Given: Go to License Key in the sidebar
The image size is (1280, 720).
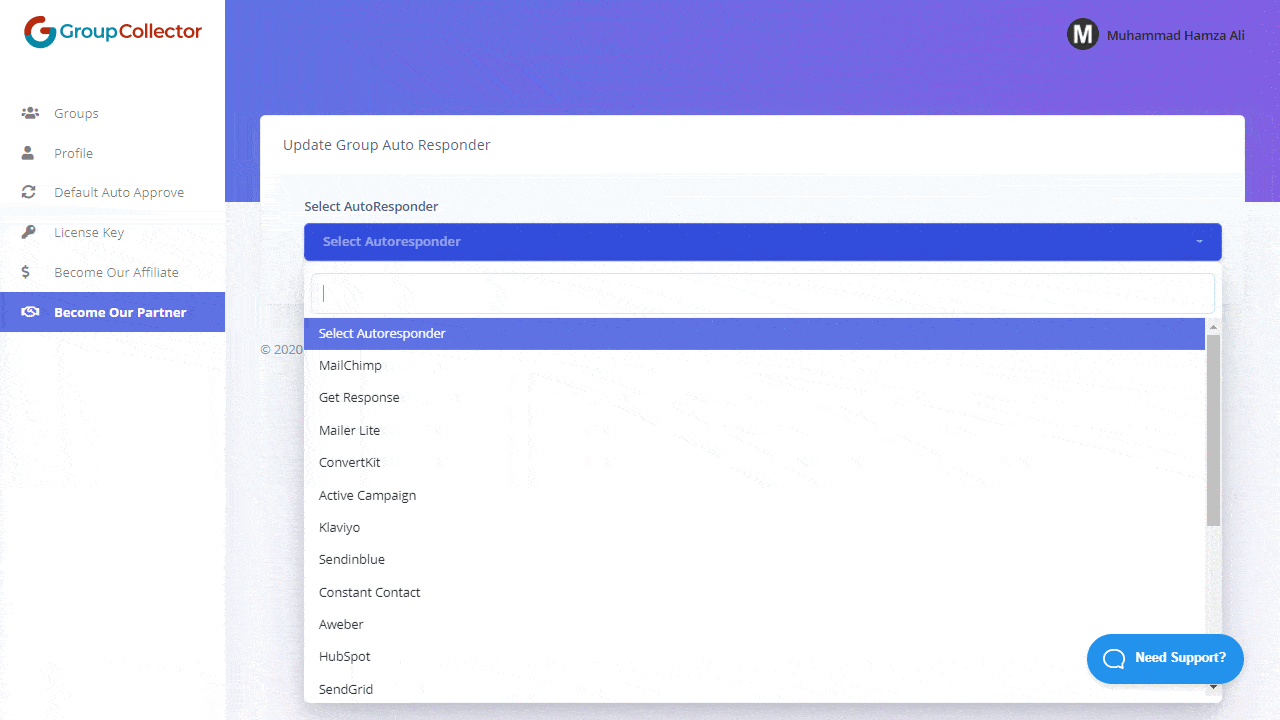Looking at the screenshot, I should [x=89, y=232].
